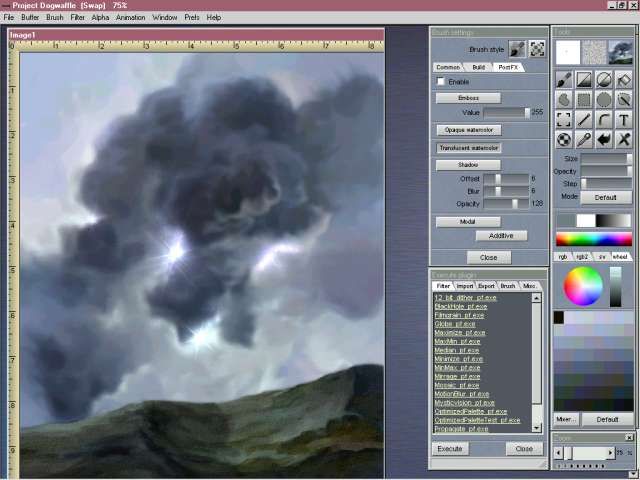Select the paintbrush tool in Tools panel
Image resolution: width=640 pixels, height=480 pixels.
[564, 80]
